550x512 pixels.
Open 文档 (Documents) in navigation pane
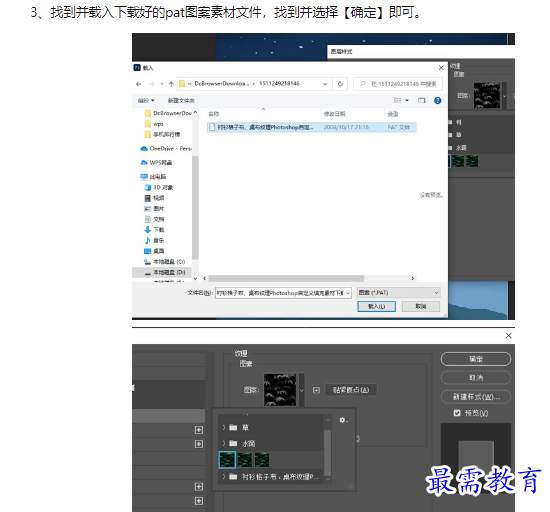[154, 219]
